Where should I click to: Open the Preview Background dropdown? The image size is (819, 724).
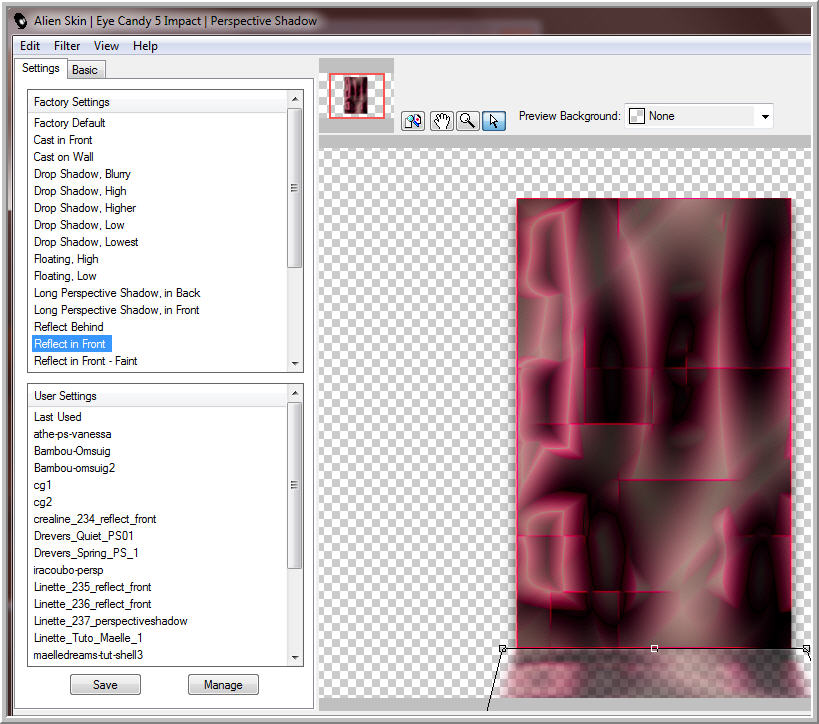pyautogui.click(x=765, y=116)
